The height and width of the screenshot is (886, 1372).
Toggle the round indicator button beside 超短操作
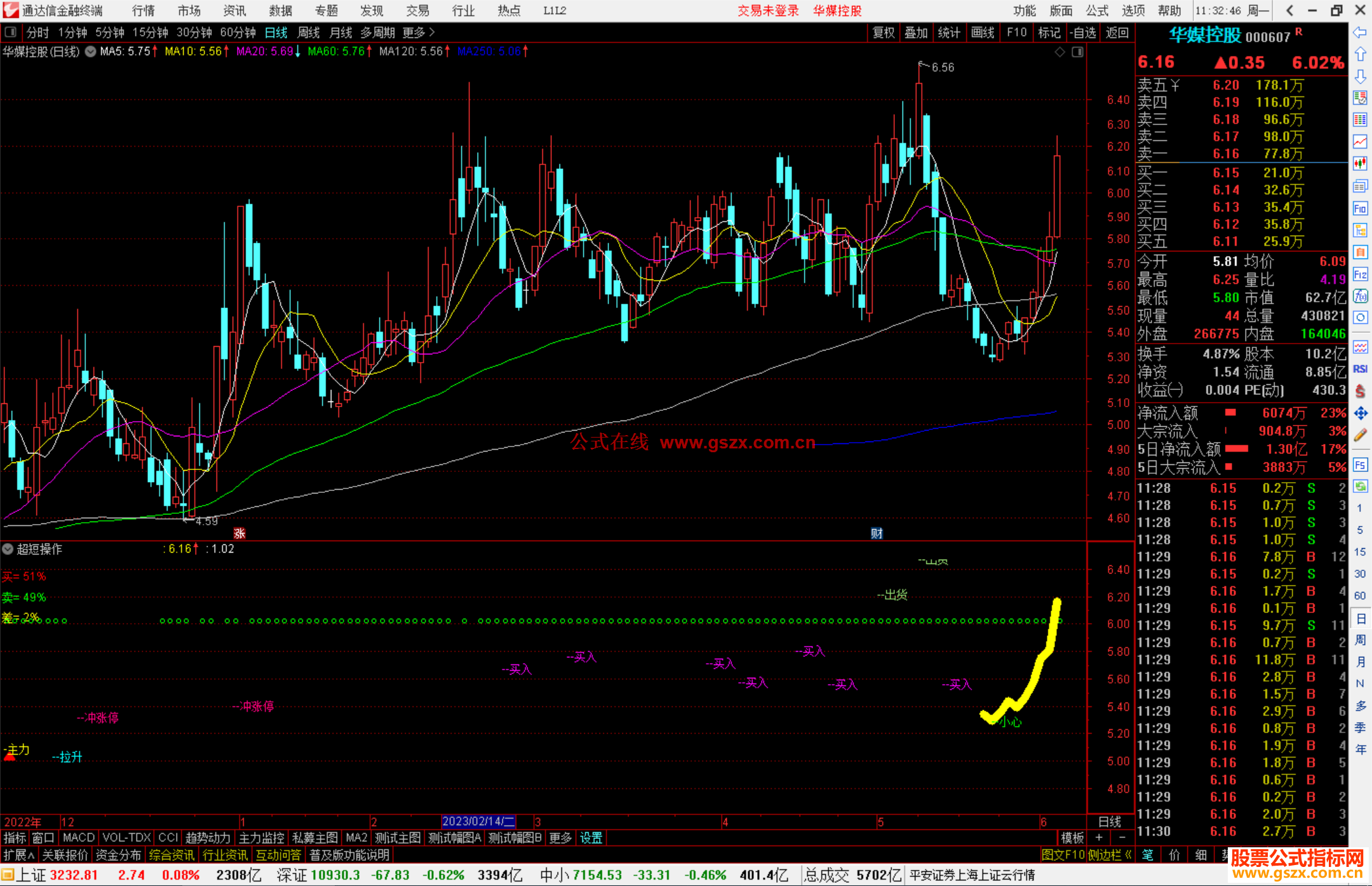click(x=8, y=549)
